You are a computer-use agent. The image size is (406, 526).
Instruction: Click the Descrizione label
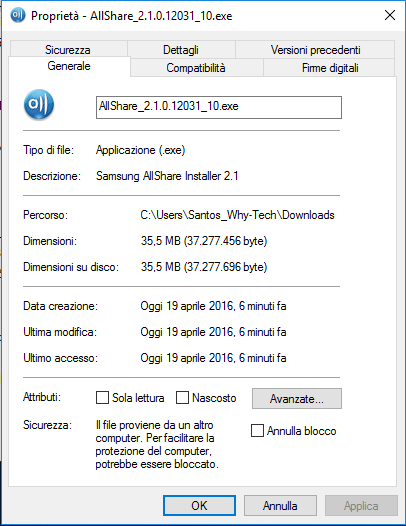click(x=52, y=176)
